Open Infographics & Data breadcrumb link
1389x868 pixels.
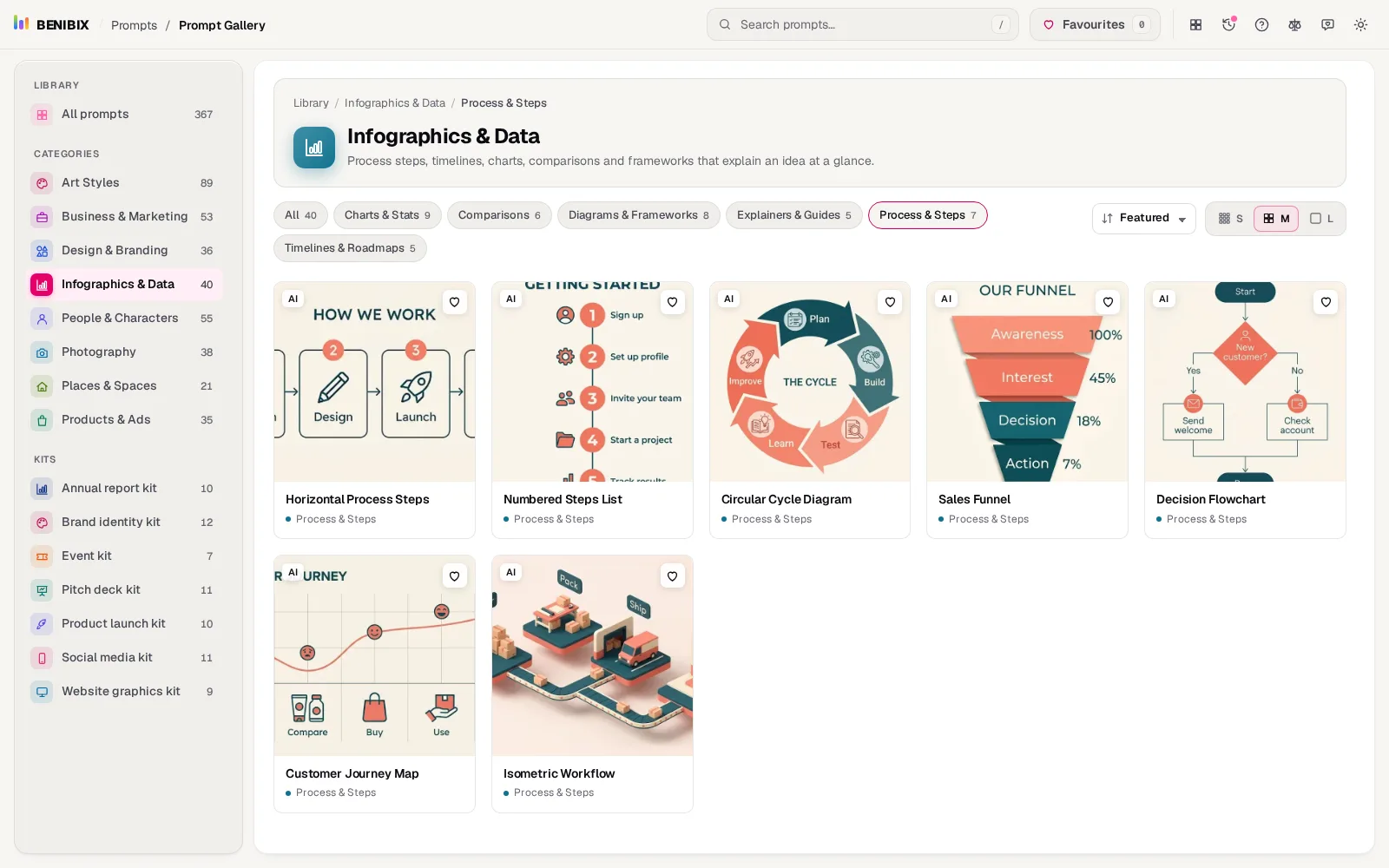pyautogui.click(x=395, y=103)
